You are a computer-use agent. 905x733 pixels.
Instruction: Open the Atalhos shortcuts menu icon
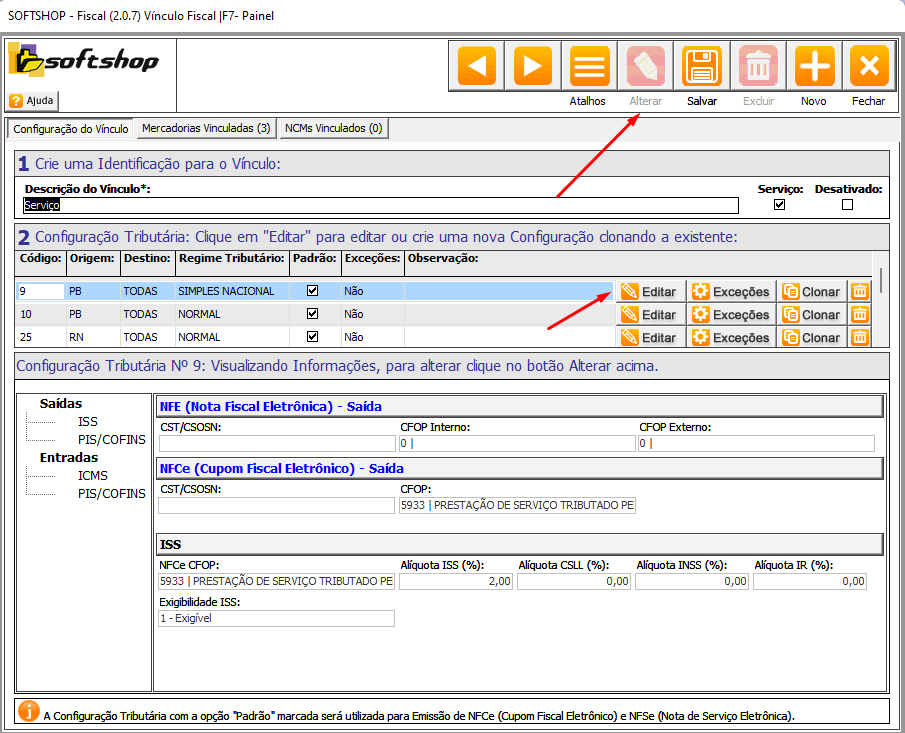point(589,67)
